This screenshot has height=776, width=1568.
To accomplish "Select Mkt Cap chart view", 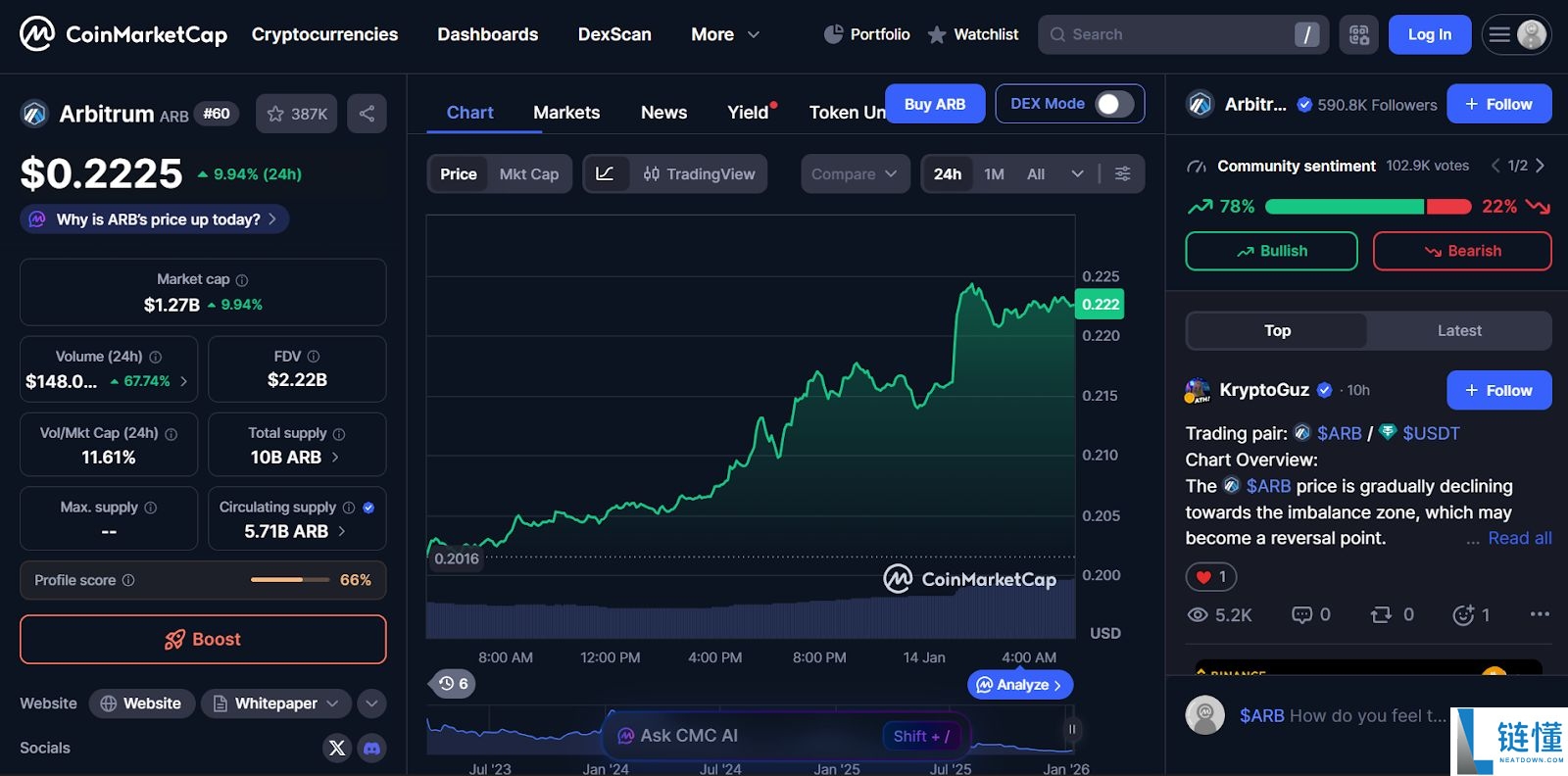I will [x=529, y=173].
